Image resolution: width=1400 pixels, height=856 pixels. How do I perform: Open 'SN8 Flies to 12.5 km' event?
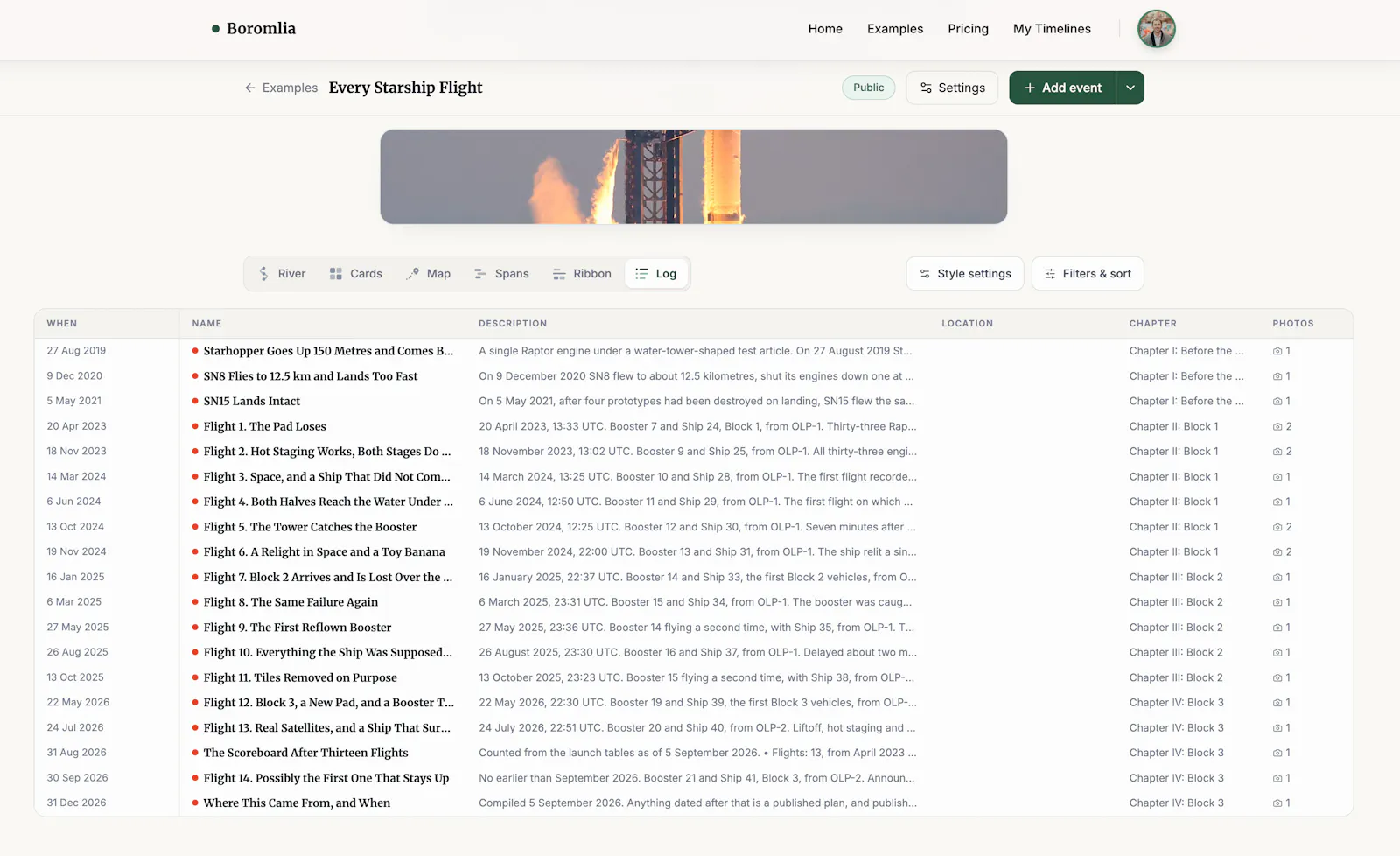pos(311,376)
